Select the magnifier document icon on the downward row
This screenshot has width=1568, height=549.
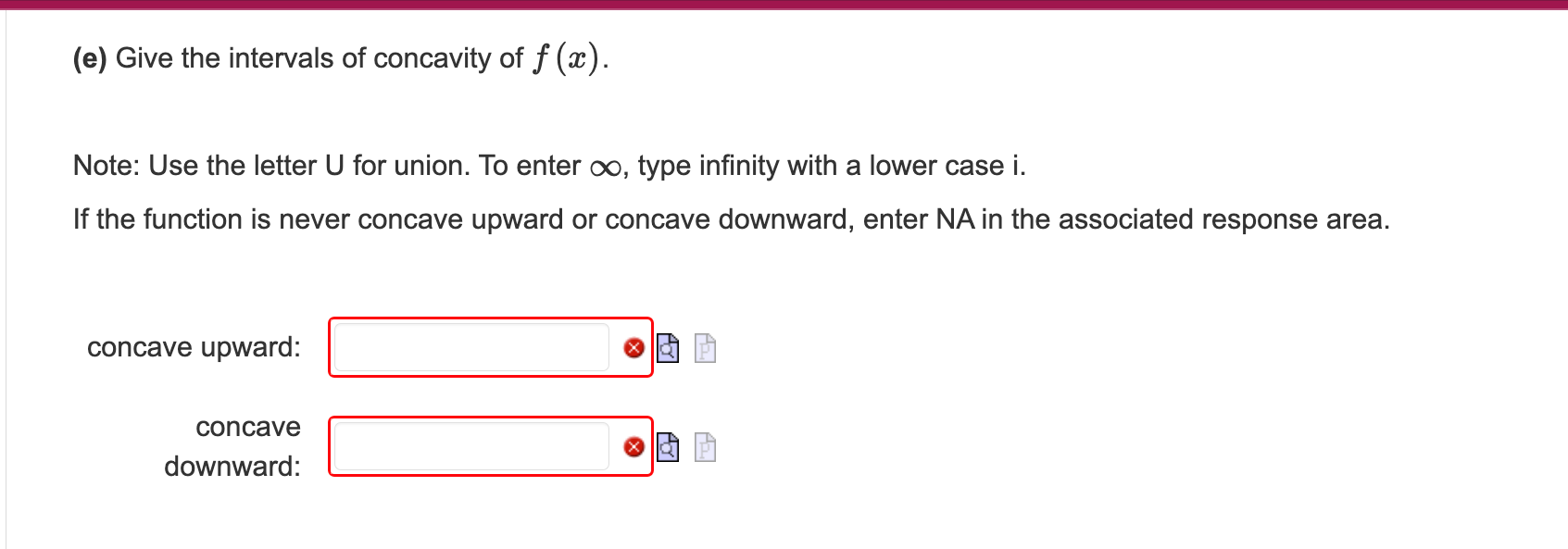669,448
